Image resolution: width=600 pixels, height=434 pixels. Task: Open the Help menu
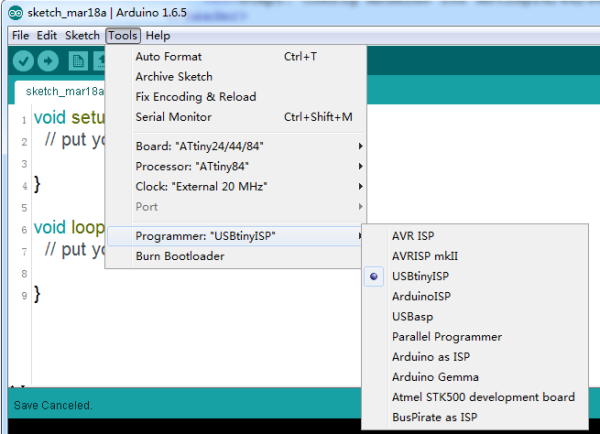coord(158,36)
